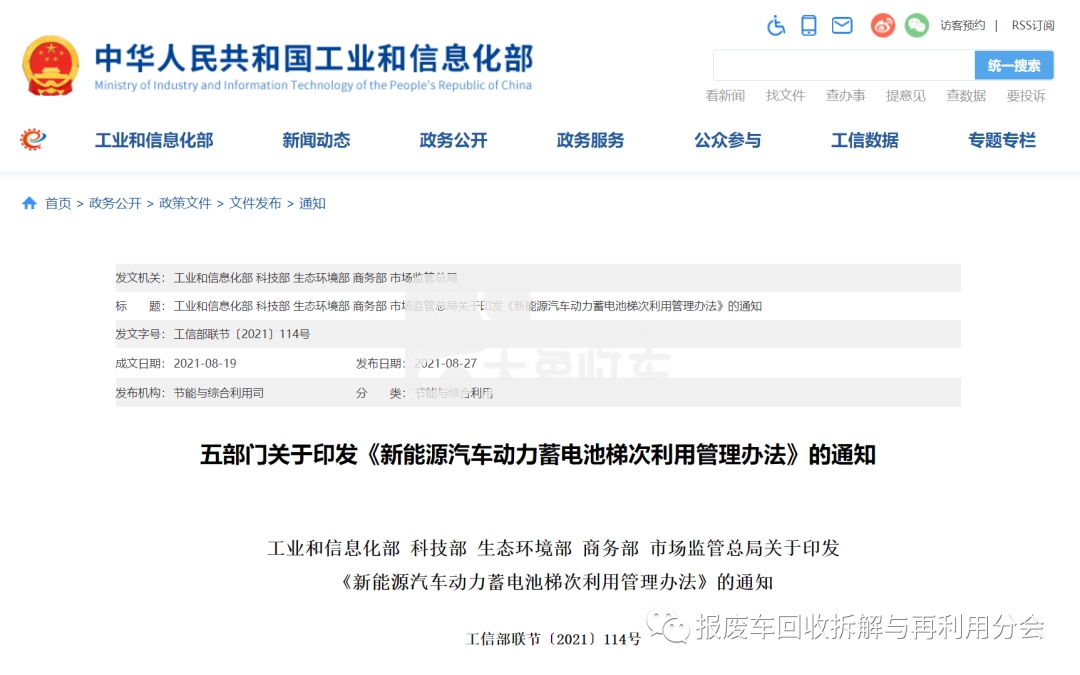Click the national emblem logo
The height and width of the screenshot is (675, 1080).
pos(50,66)
